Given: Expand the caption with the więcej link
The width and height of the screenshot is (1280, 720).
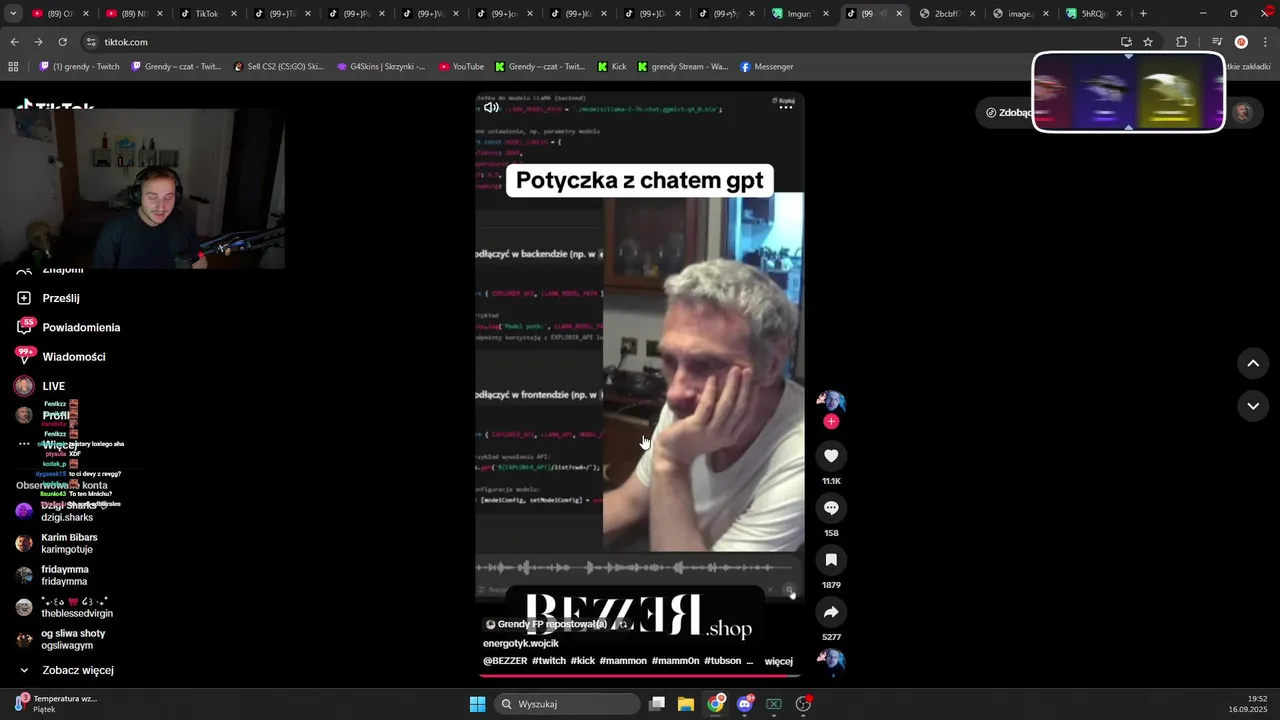Looking at the screenshot, I should pos(778,661).
